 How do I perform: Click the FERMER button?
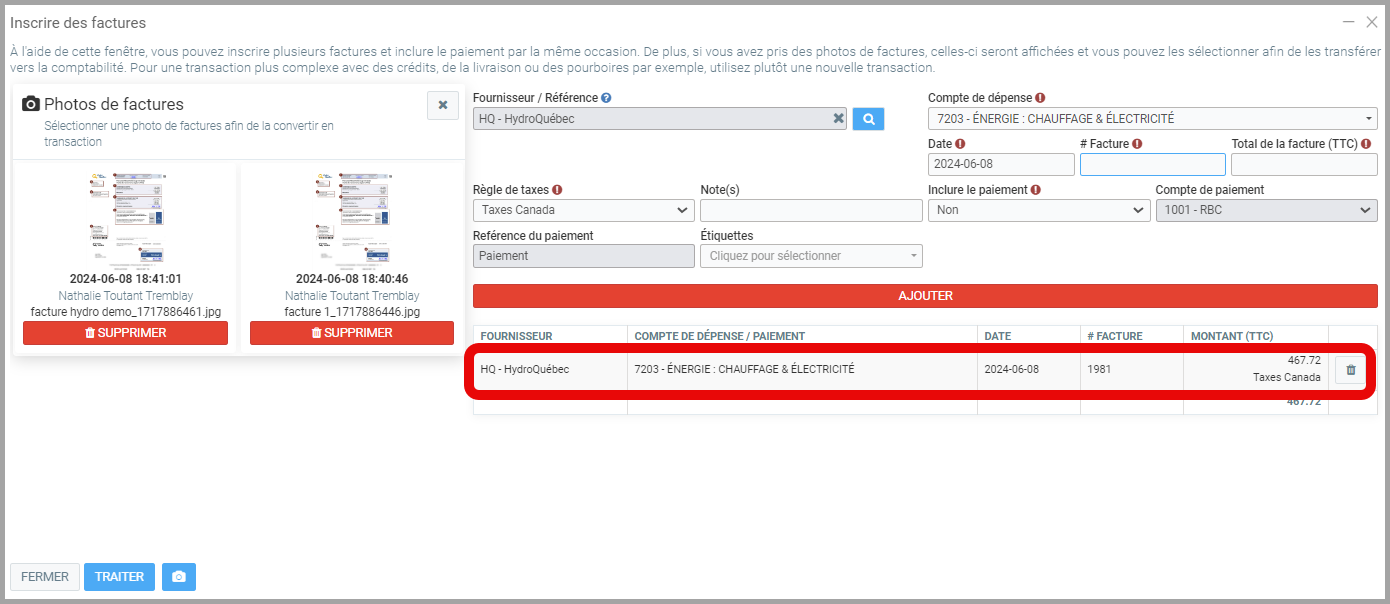point(45,577)
